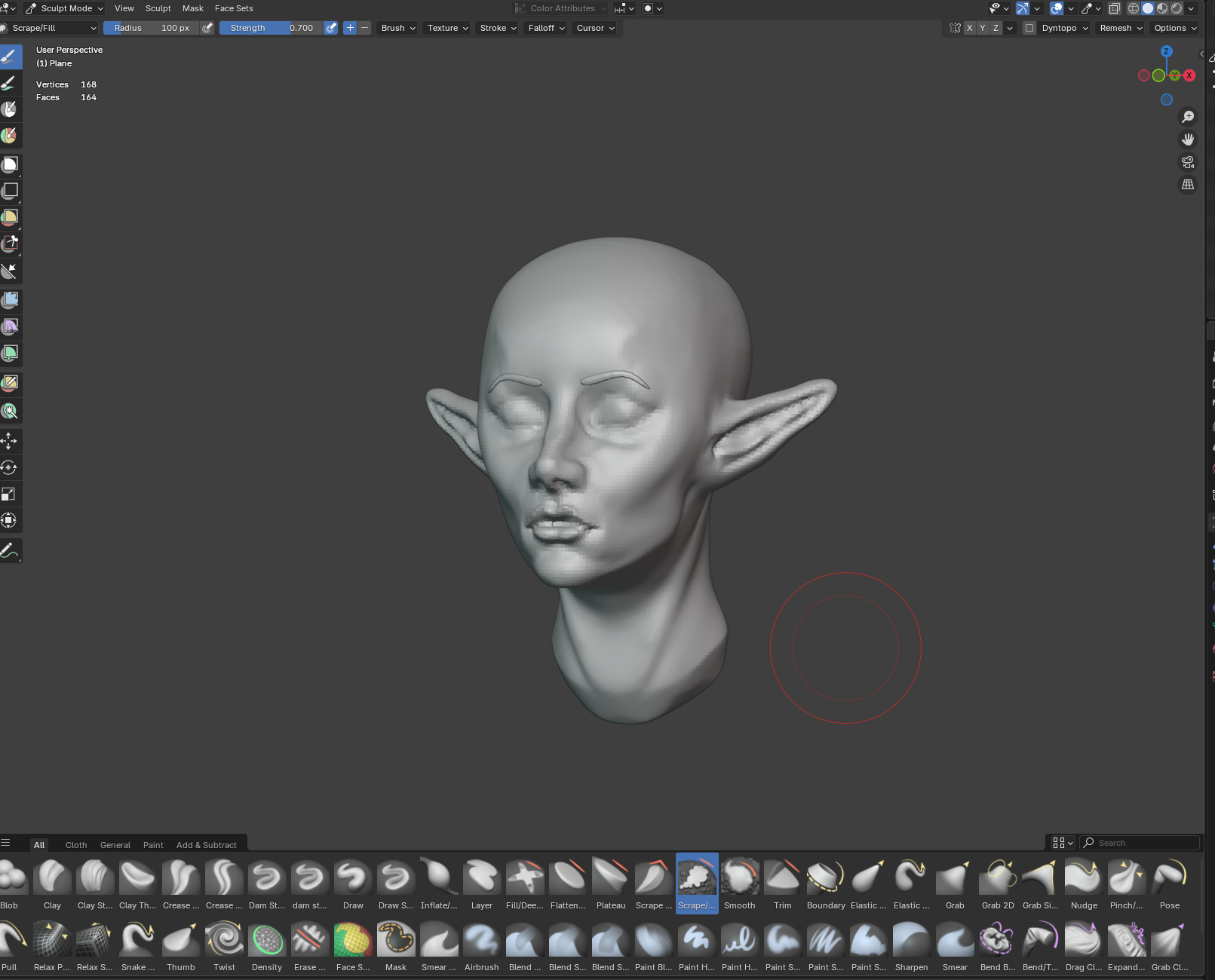Expand the Stroke dropdown
Image resolution: width=1215 pixels, height=980 pixels.
pyautogui.click(x=498, y=28)
